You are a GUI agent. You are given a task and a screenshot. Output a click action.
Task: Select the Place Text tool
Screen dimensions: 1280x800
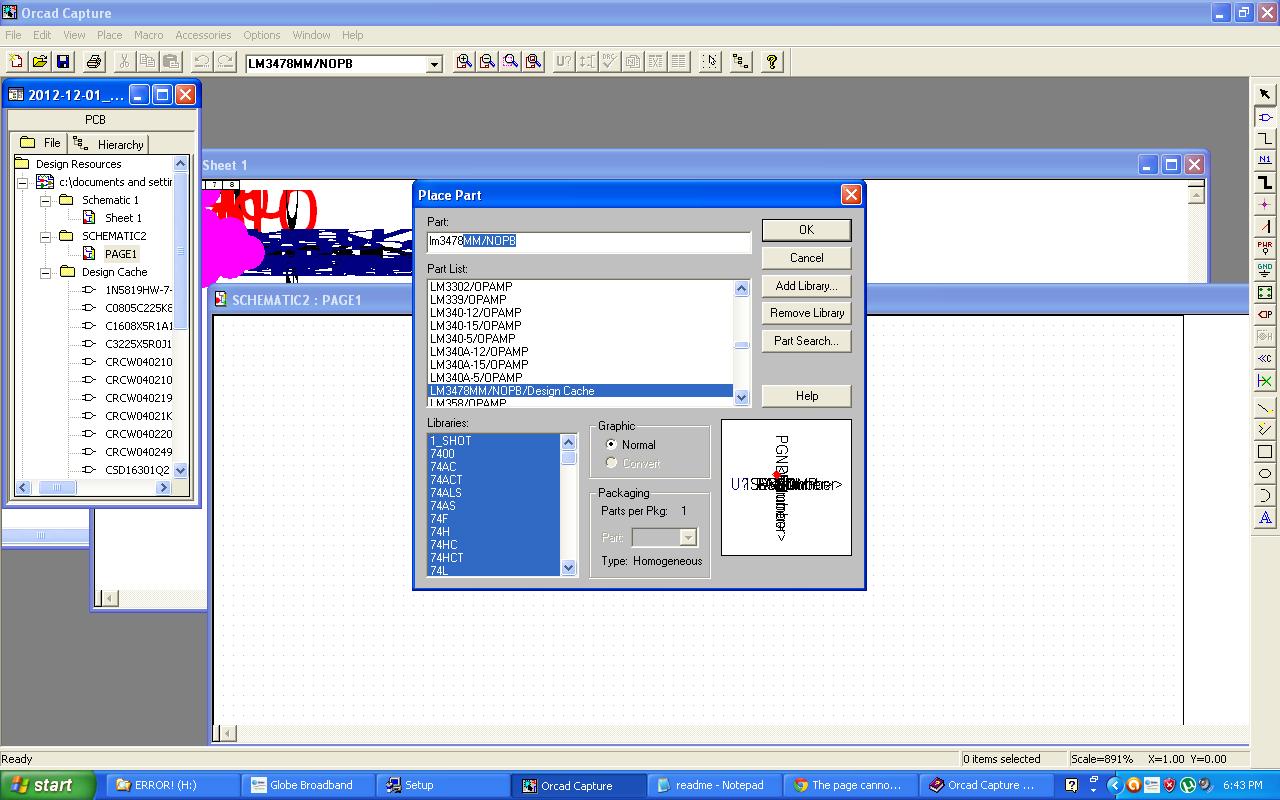click(x=1264, y=518)
